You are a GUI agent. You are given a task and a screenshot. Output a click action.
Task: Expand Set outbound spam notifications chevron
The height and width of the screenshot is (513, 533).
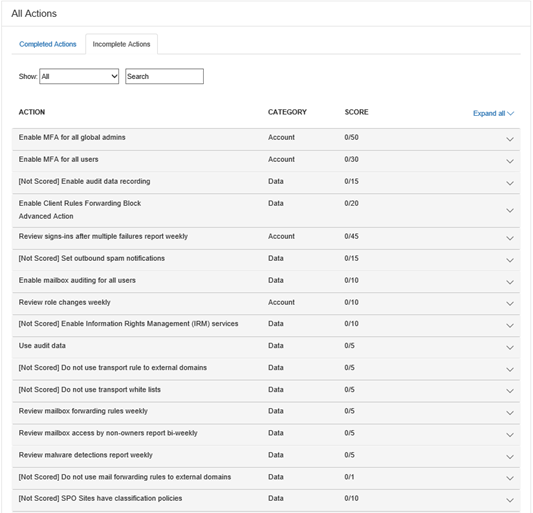[x=510, y=260]
